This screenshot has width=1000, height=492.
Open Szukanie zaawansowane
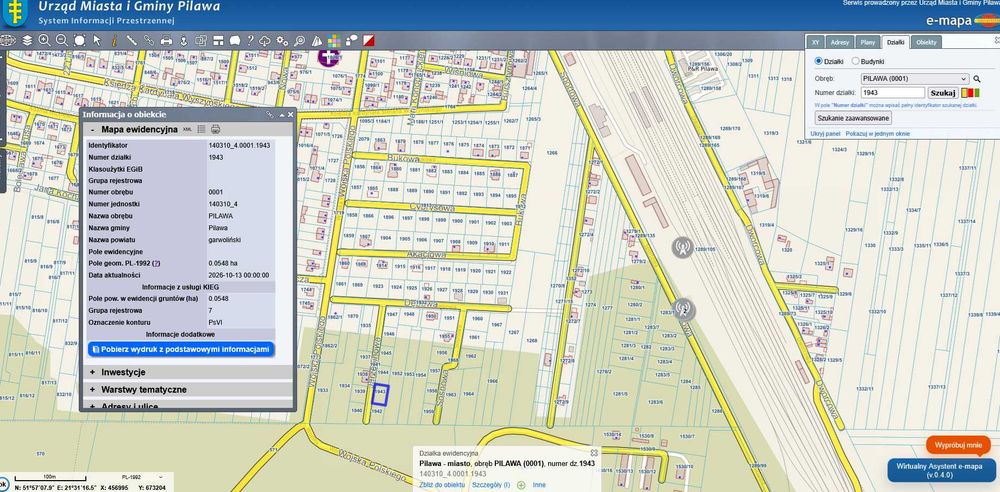pyautogui.click(x=854, y=118)
